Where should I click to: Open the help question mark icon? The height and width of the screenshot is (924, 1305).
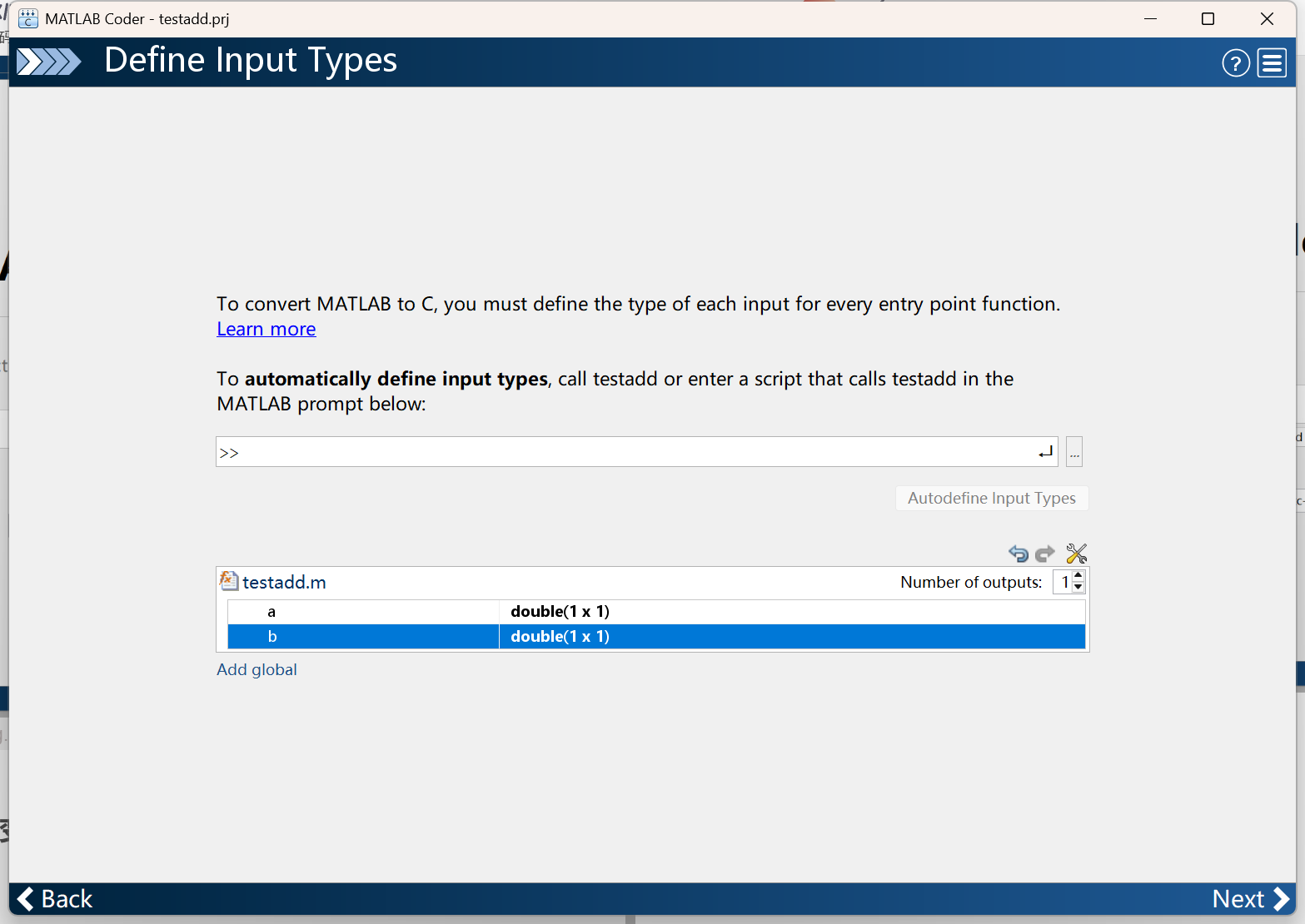click(x=1236, y=62)
